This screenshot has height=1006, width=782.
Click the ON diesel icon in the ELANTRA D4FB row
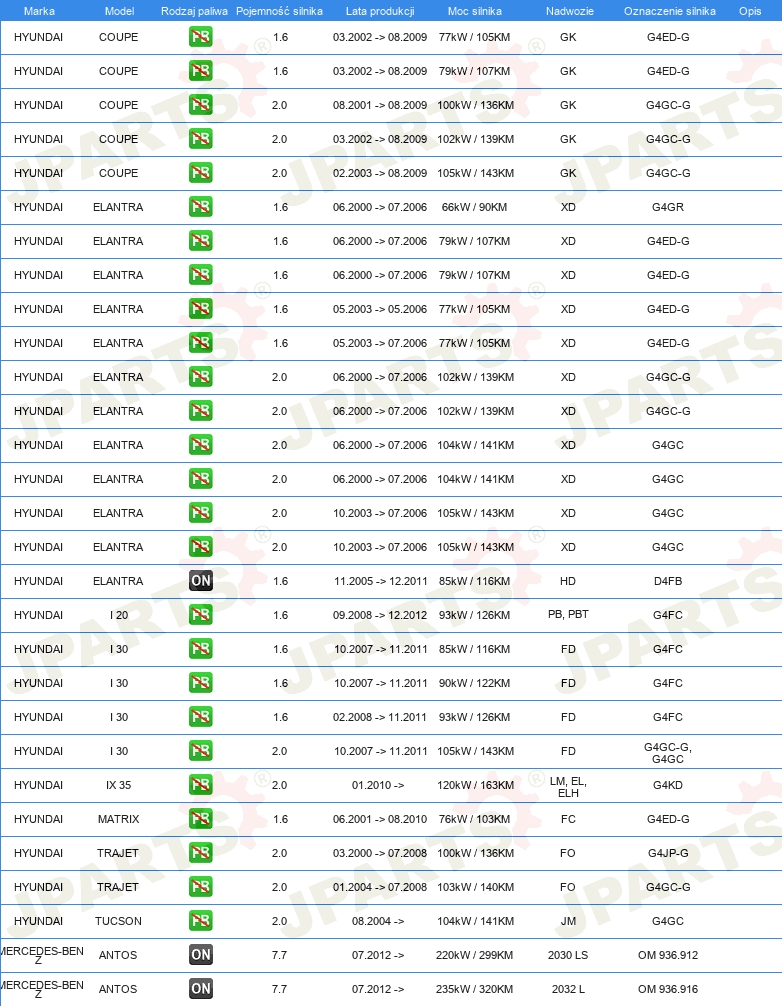tap(201, 581)
